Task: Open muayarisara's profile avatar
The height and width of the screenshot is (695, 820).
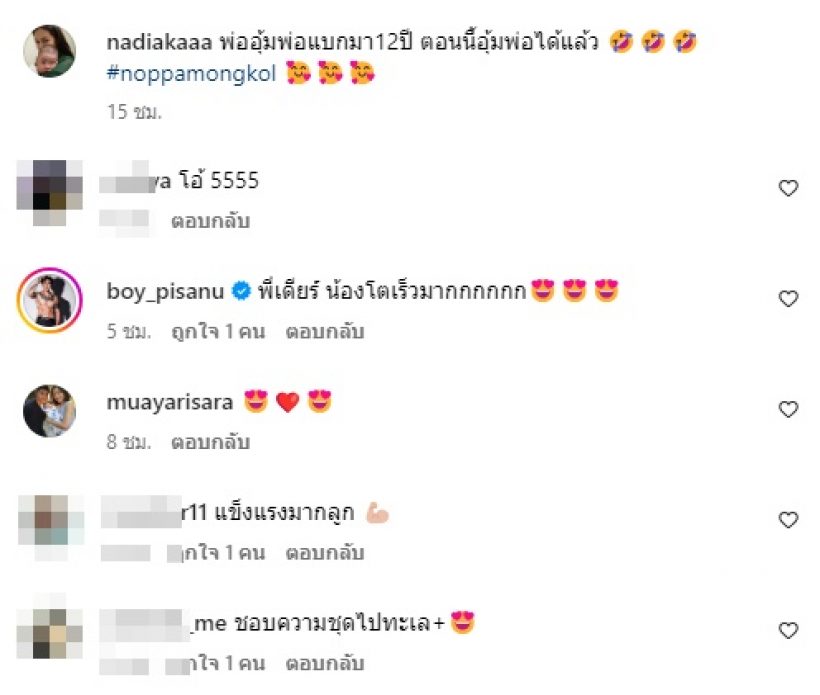Action: coord(50,411)
